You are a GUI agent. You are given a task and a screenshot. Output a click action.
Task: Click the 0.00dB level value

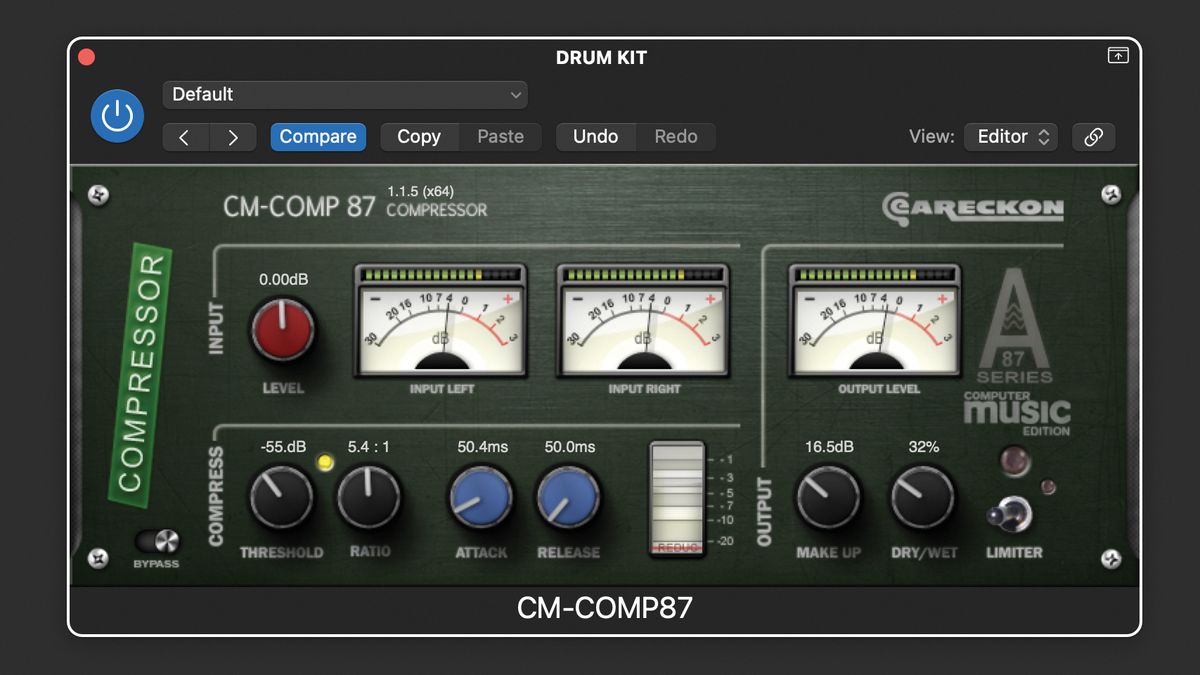pyautogui.click(x=284, y=280)
